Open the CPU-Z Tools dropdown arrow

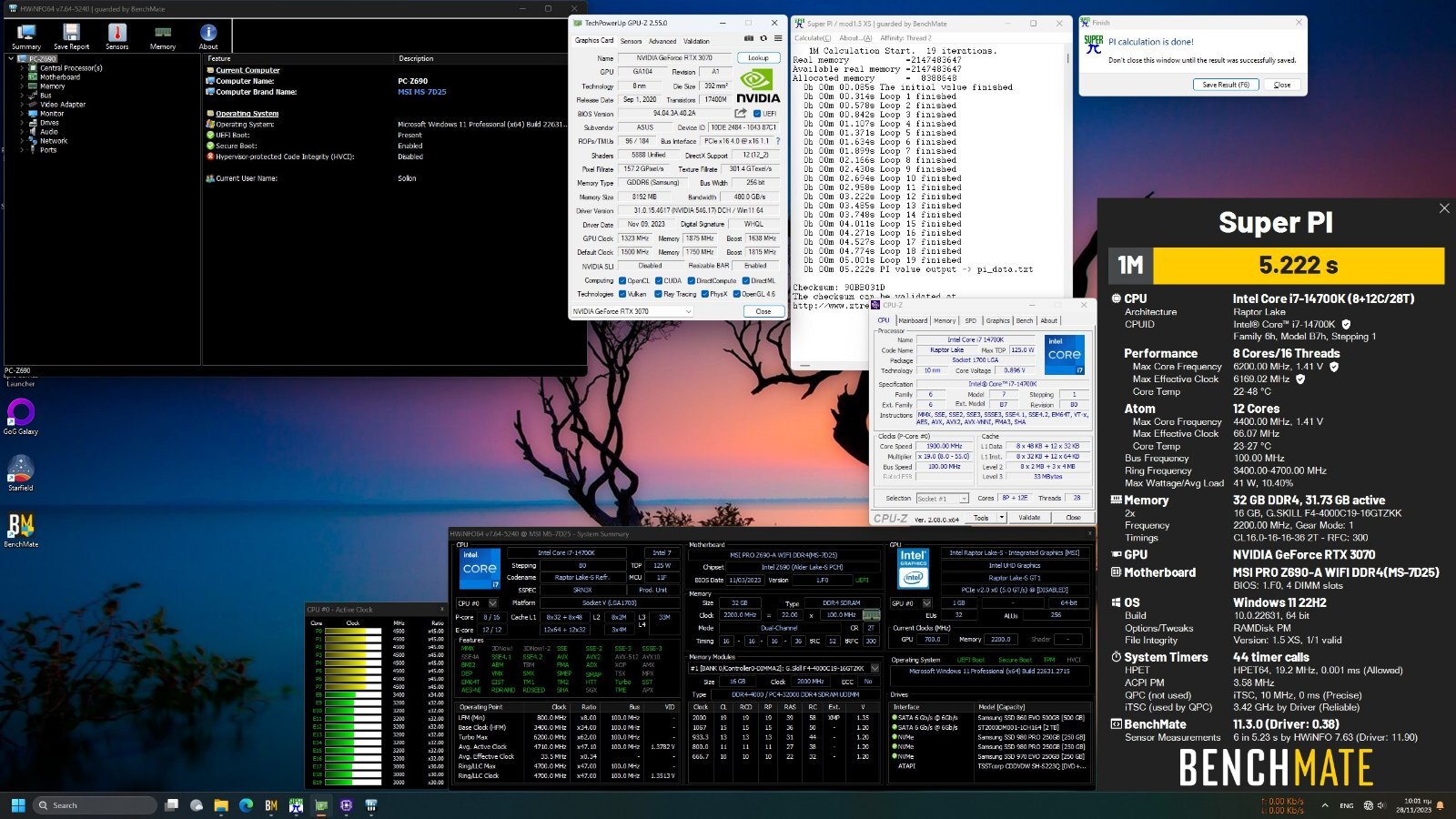[1002, 517]
